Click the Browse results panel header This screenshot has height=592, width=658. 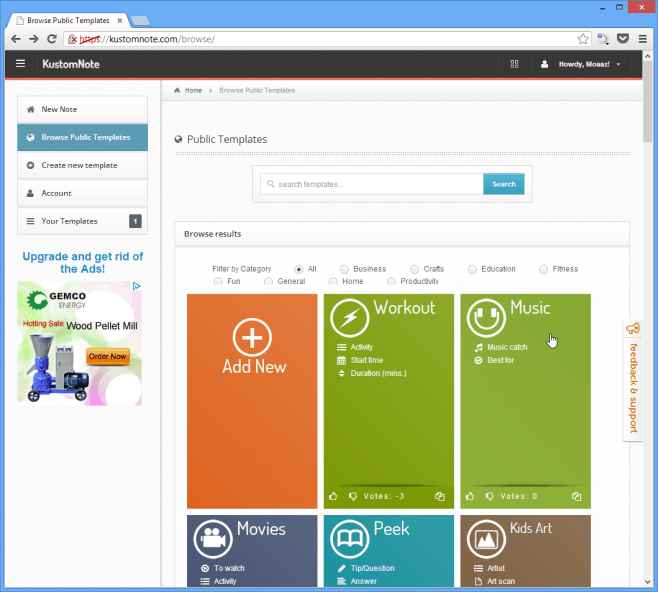402,234
